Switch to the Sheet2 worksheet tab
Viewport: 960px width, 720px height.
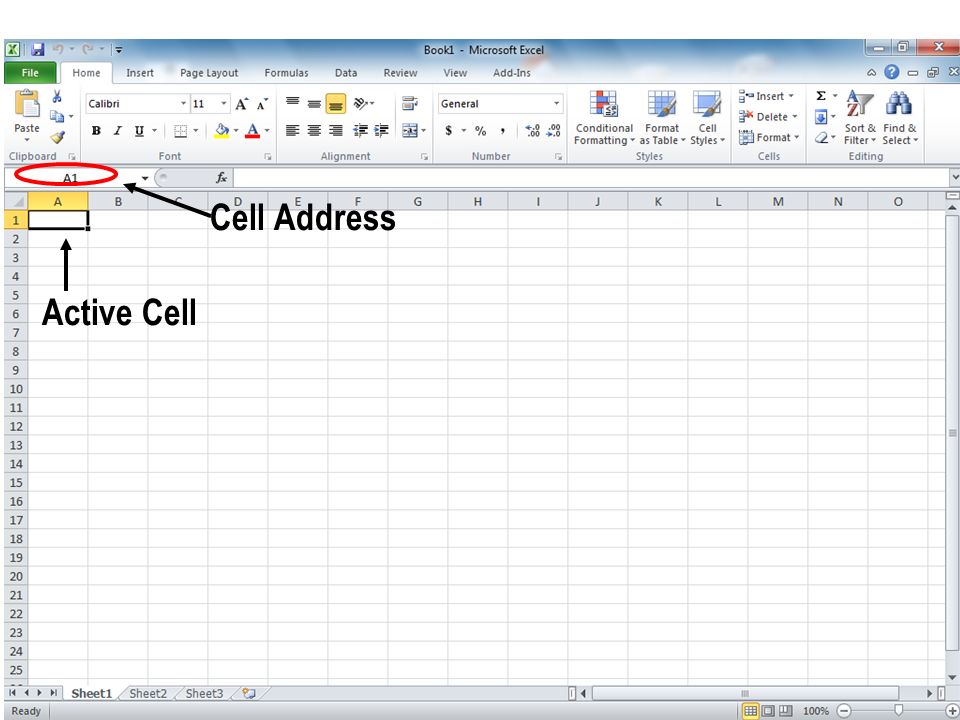[148, 693]
